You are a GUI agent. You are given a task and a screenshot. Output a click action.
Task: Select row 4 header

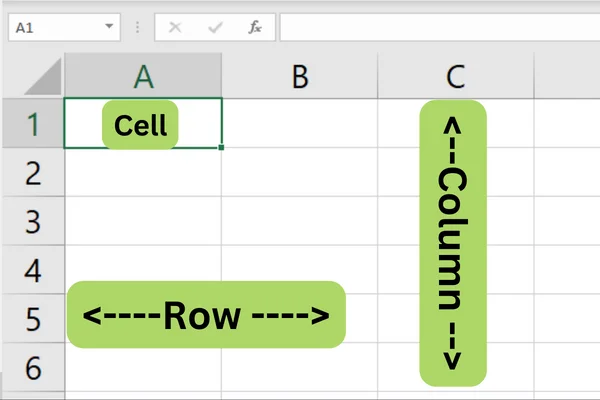click(33, 270)
